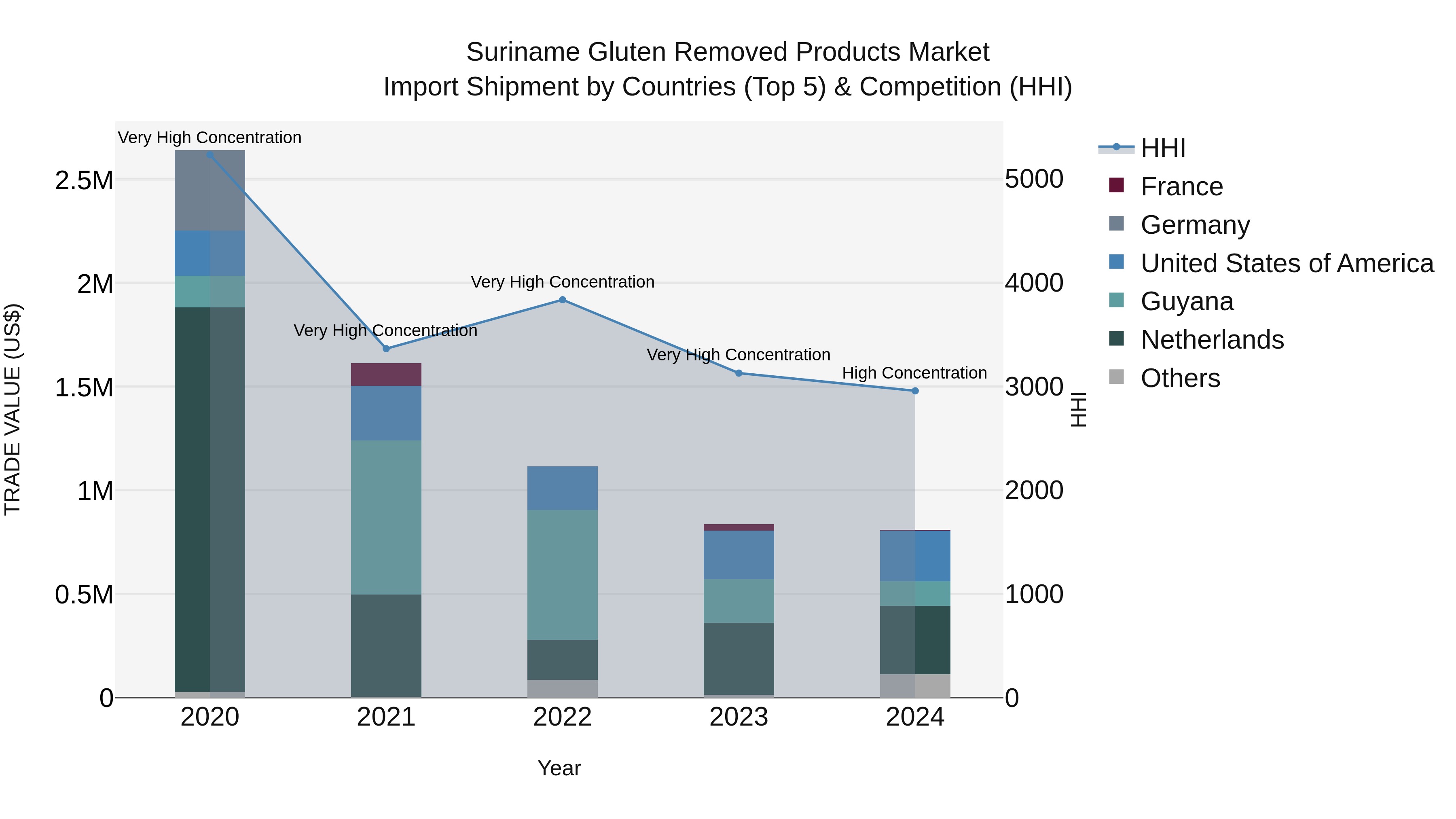Click the 2022 x-axis label
Viewport: 1456px width, 819px height.
pyautogui.click(x=563, y=717)
